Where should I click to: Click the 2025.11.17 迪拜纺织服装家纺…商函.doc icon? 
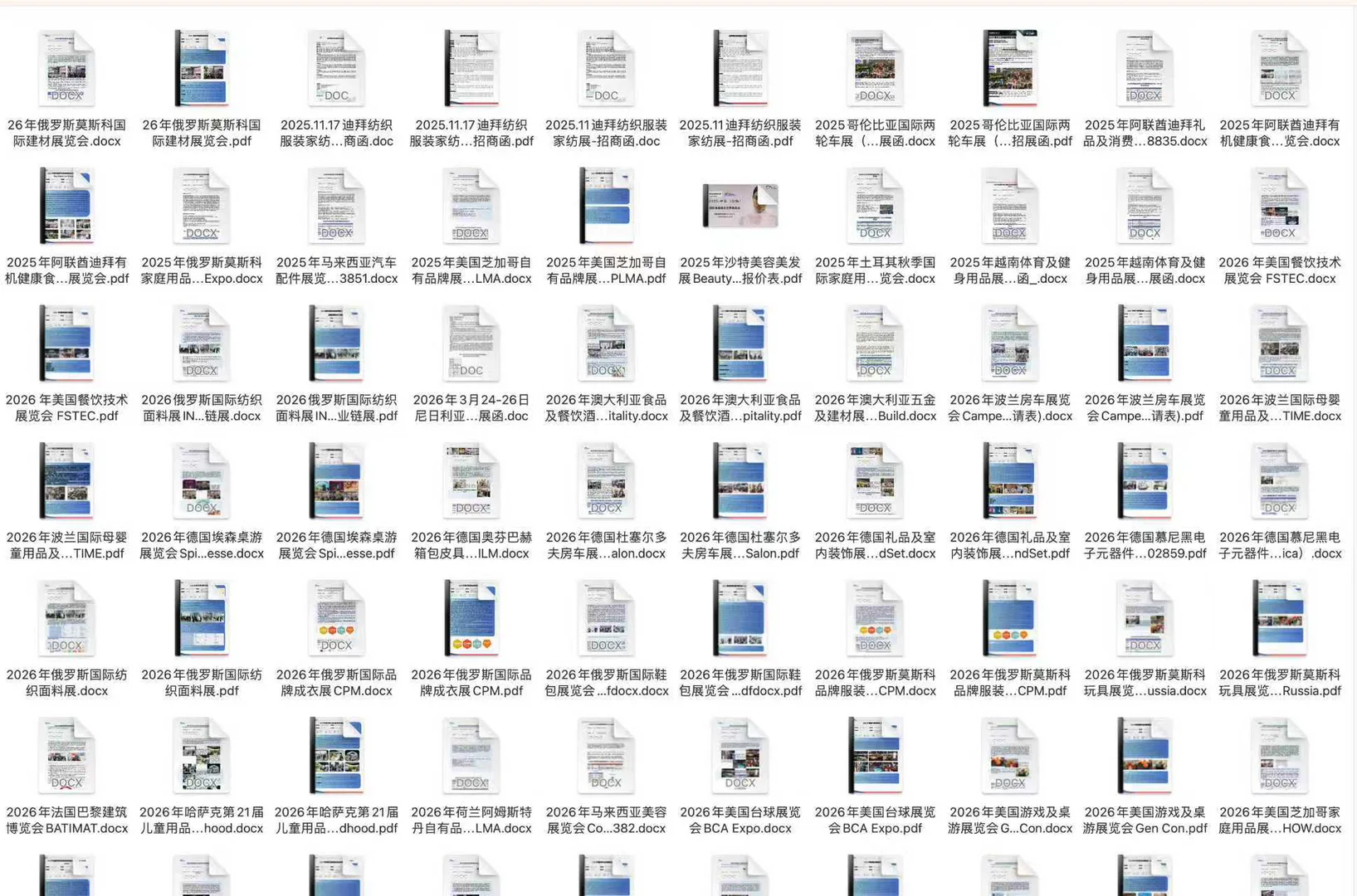point(336,68)
